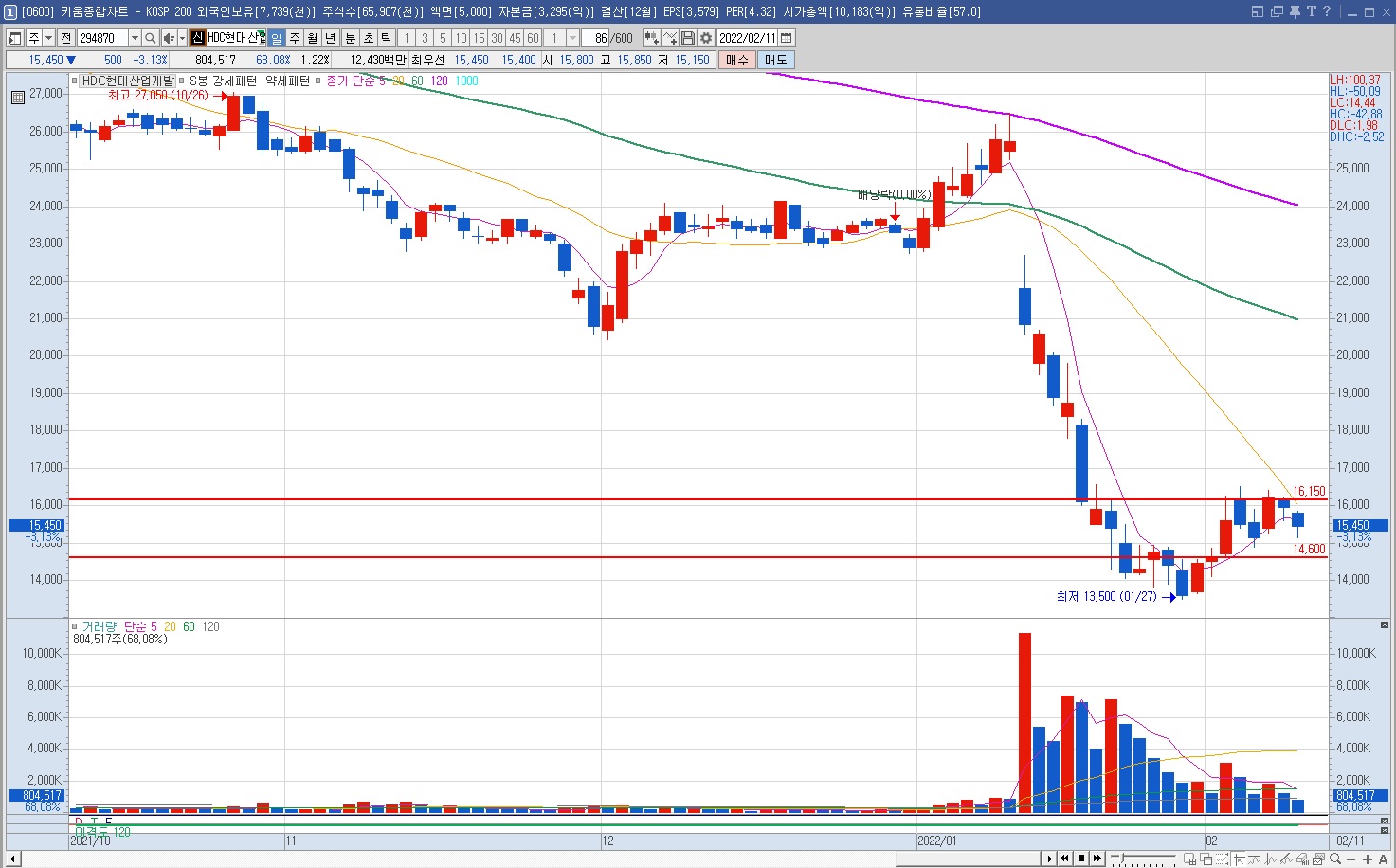Click the dashed chart range icon
1396x868 pixels.
[1222, 859]
